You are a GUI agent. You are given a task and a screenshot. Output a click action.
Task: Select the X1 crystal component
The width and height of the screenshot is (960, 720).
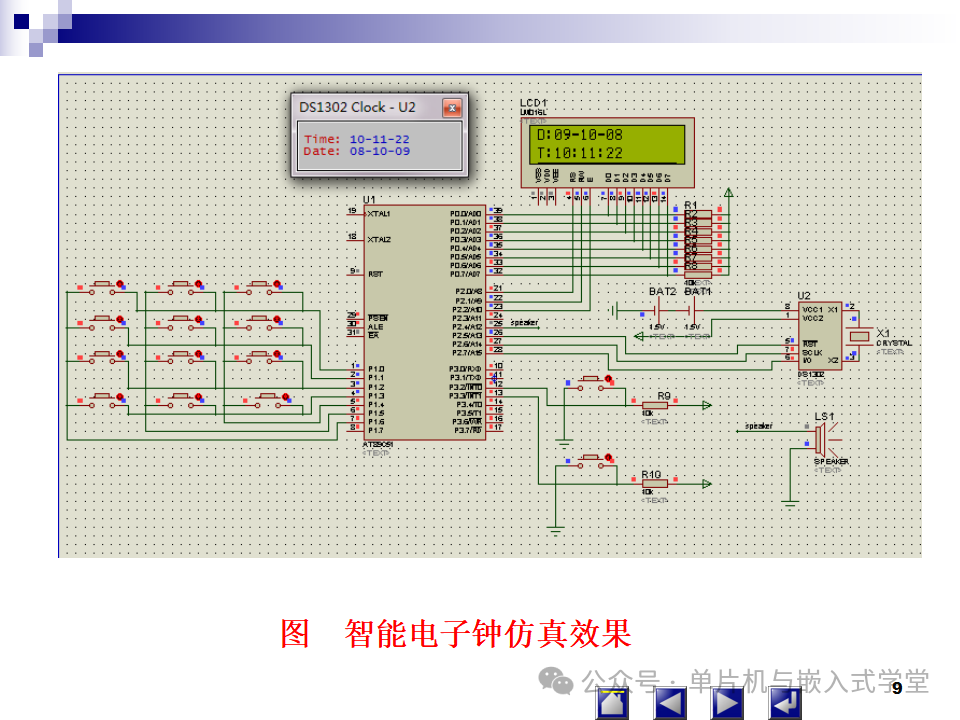860,336
